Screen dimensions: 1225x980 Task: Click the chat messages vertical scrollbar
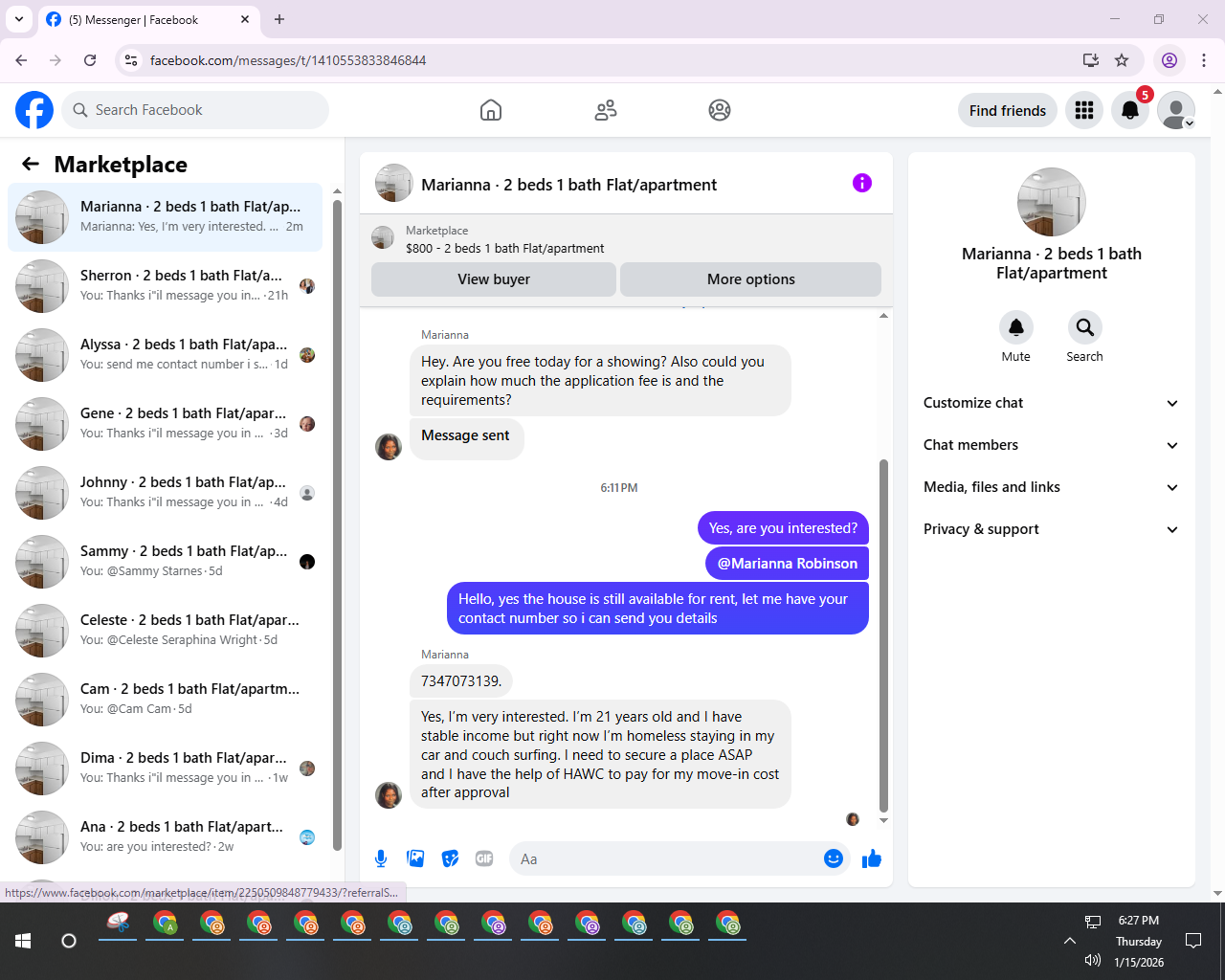(x=883, y=636)
